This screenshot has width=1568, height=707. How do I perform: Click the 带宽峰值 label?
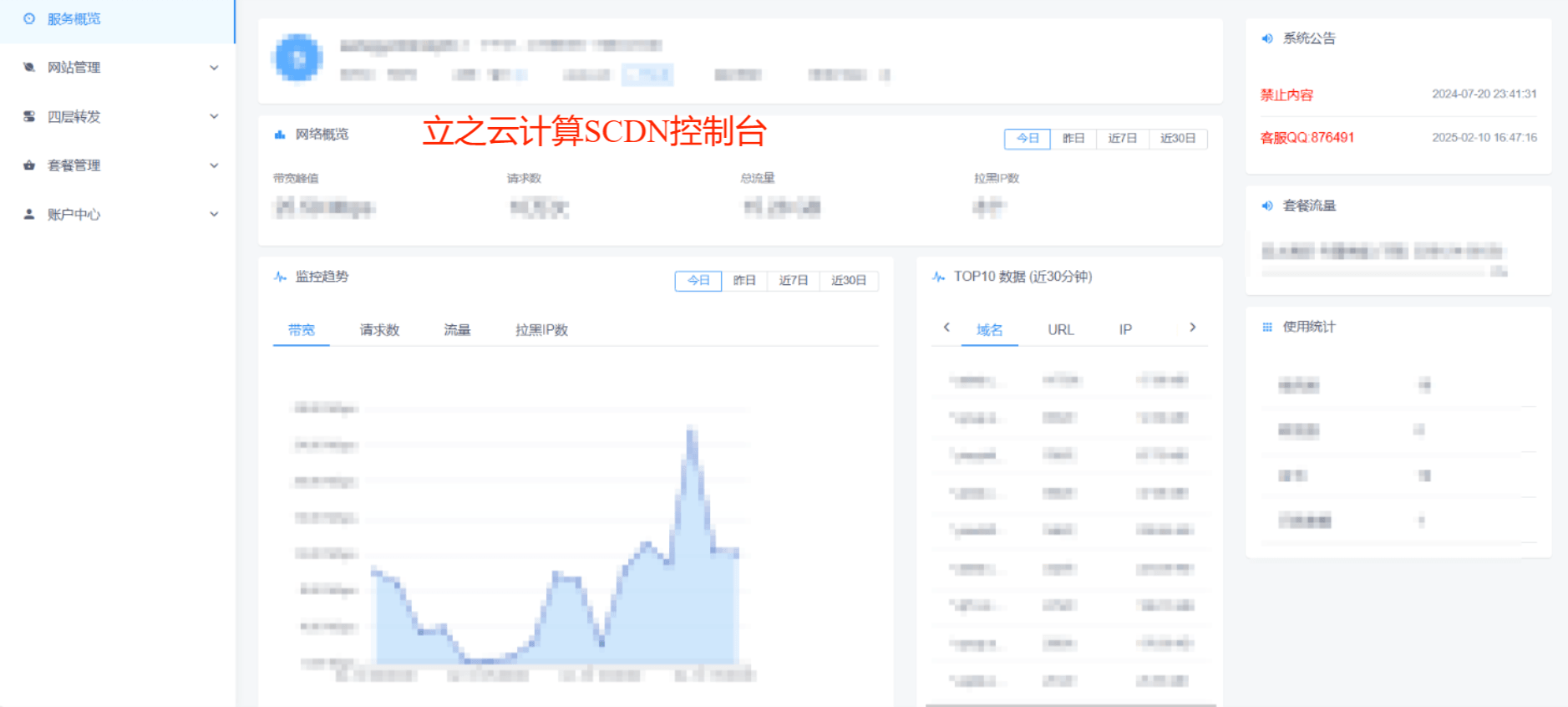pyautogui.click(x=296, y=178)
